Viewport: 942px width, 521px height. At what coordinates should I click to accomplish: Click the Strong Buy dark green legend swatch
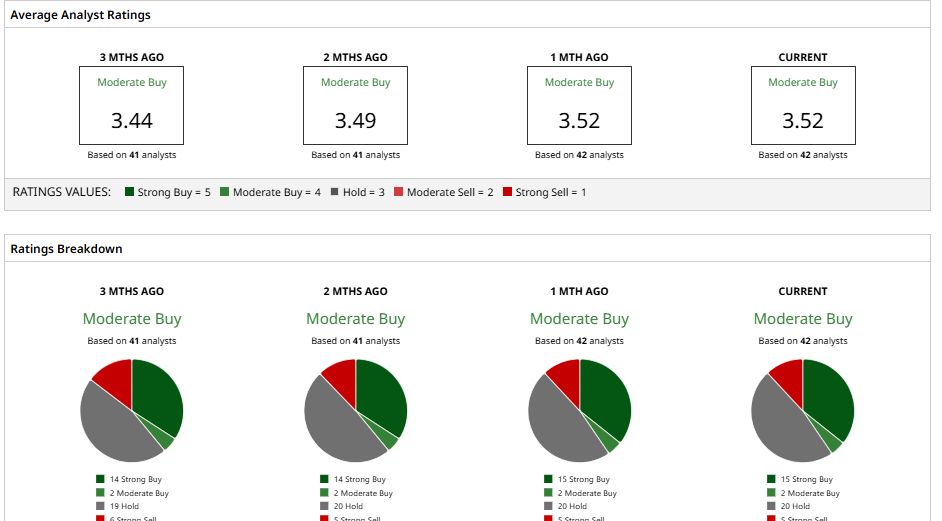[x=129, y=192]
